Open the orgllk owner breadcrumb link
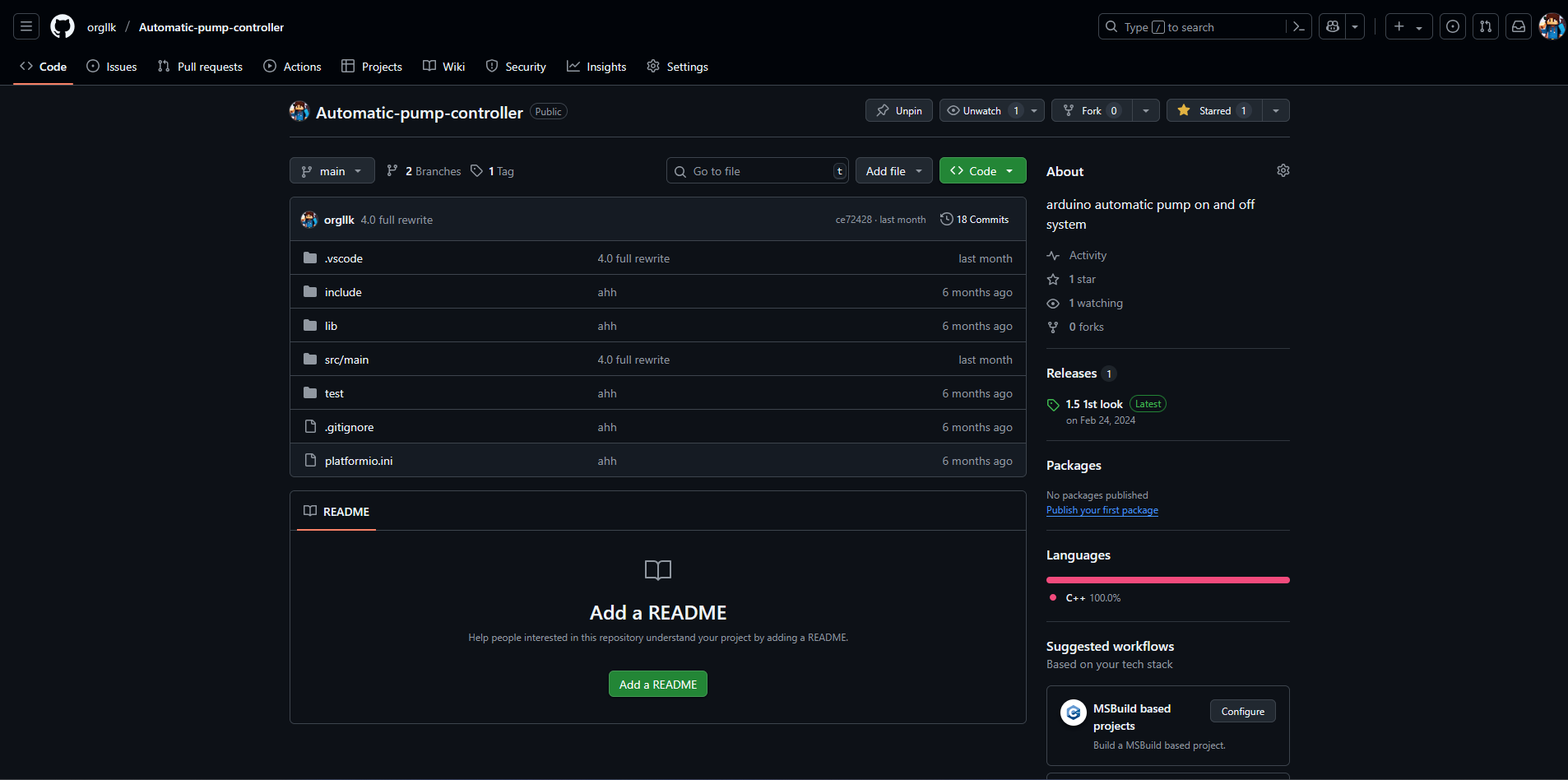The height and width of the screenshot is (780, 1568). pyautogui.click(x=102, y=27)
